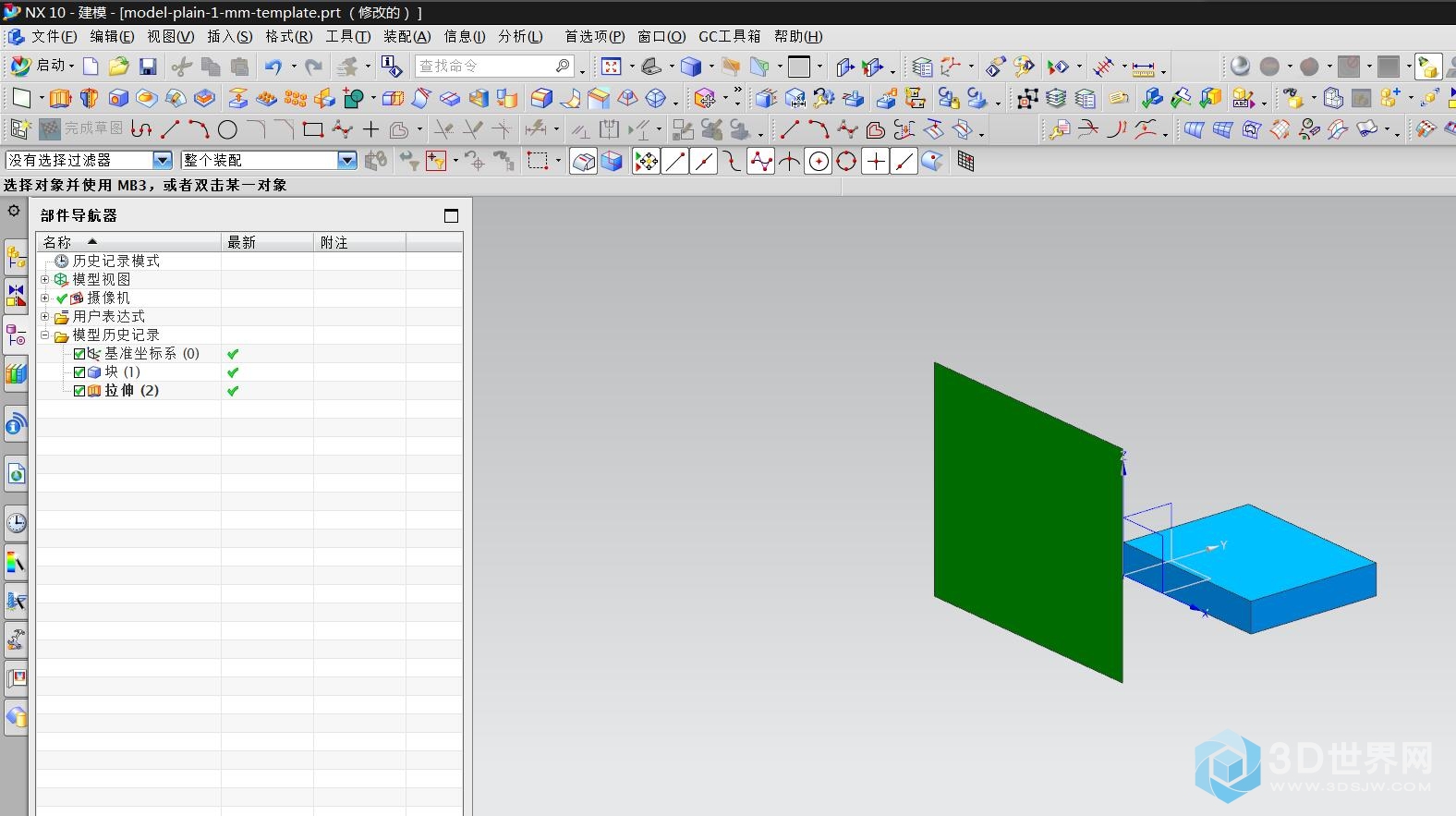The image size is (1456, 816).
Task: Open the 整个装配 scope dropdown
Action: [347, 161]
